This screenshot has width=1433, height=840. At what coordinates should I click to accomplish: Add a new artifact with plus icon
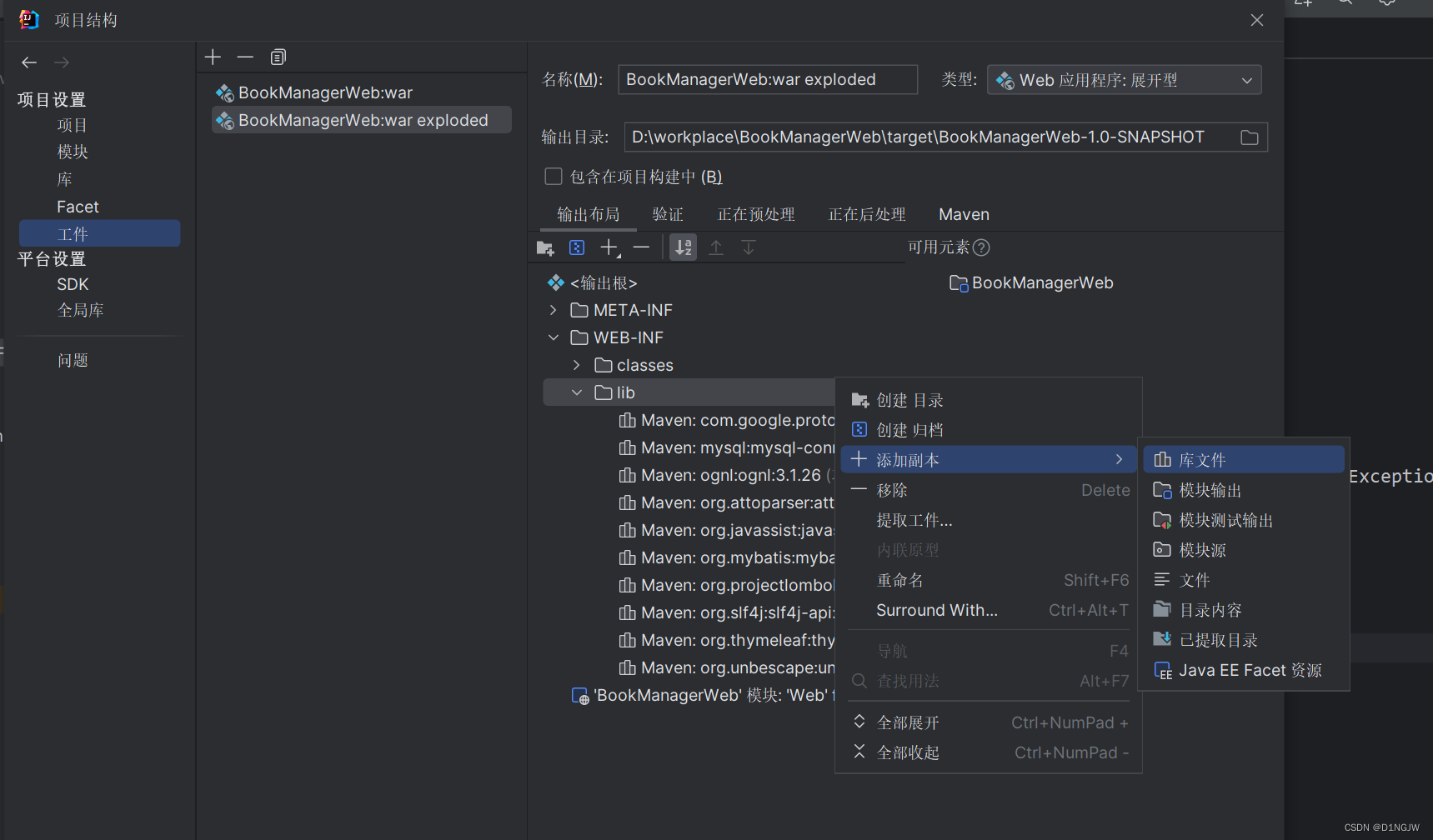pos(213,57)
